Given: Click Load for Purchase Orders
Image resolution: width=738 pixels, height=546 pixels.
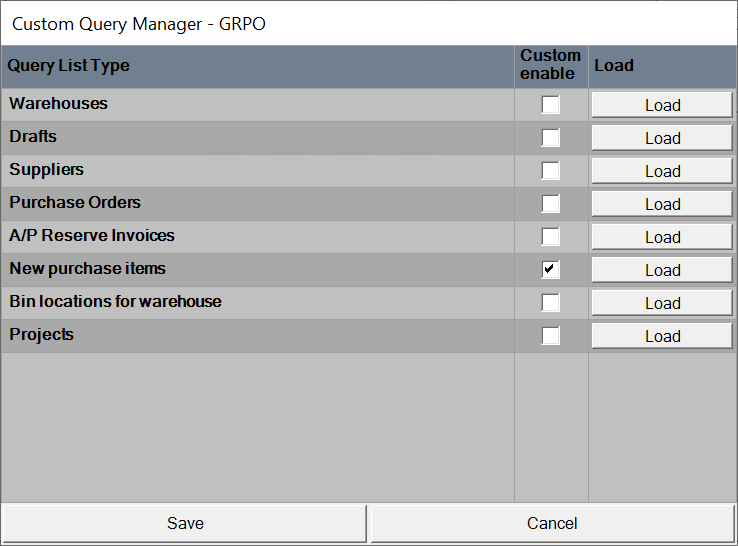Looking at the screenshot, I should pos(662,204).
